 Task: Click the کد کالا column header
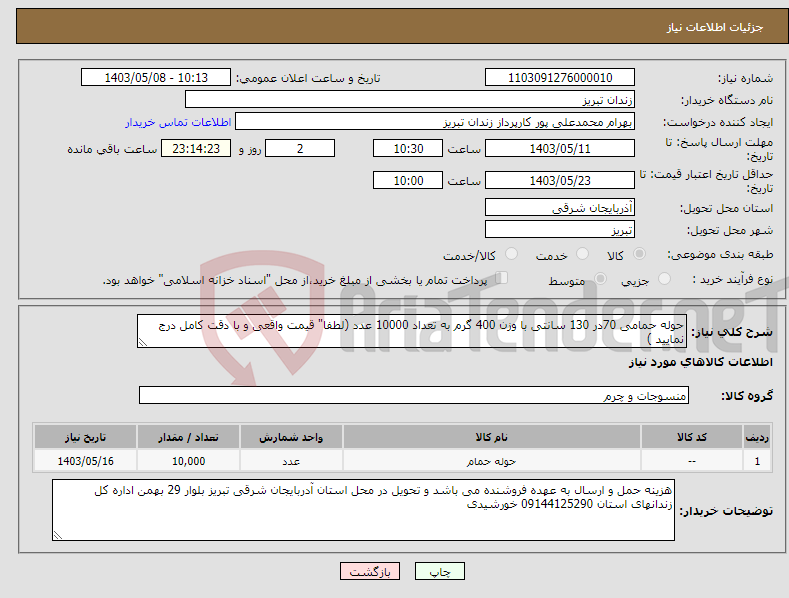[x=692, y=437]
